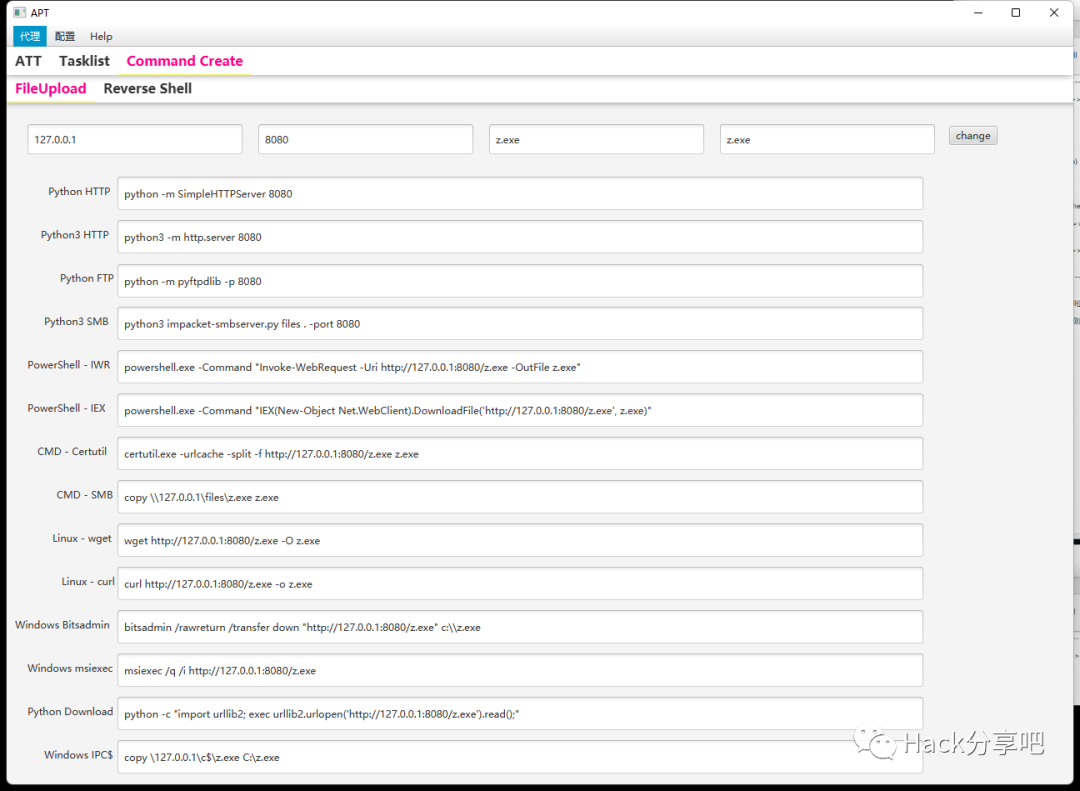1080x791 pixels.
Task: Click the CMD - SMB command field
Action: pyautogui.click(x=520, y=497)
